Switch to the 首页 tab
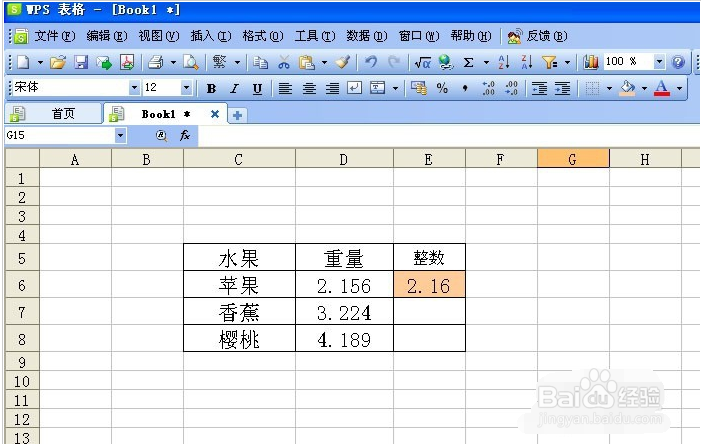701x444 pixels. [x=53, y=114]
